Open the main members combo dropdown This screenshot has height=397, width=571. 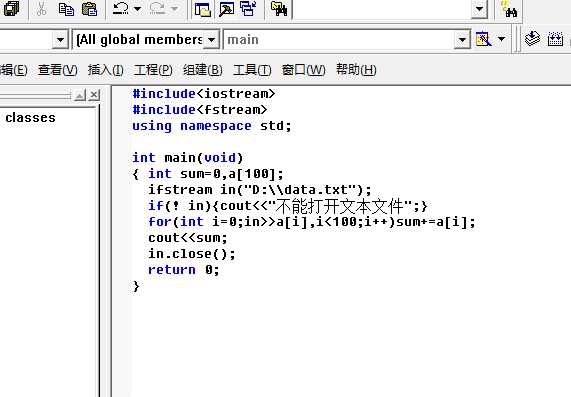pyautogui.click(x=462, y=39)
